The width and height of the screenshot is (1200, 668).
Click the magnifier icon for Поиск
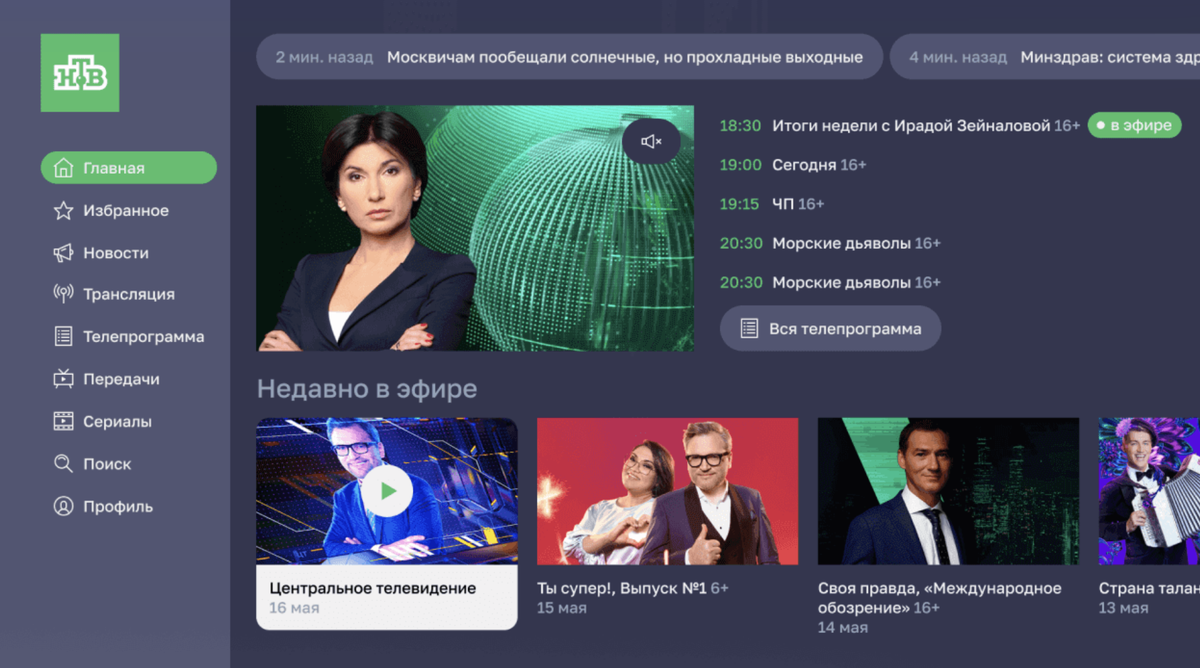pyautogui.click(x=63, y=464)
